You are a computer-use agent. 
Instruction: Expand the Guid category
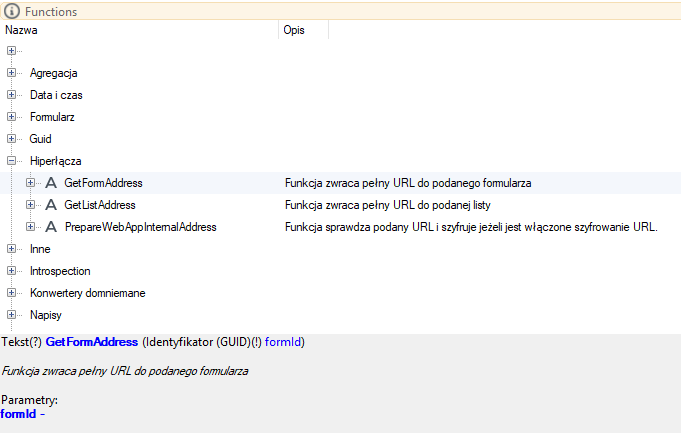click(11, 139)
